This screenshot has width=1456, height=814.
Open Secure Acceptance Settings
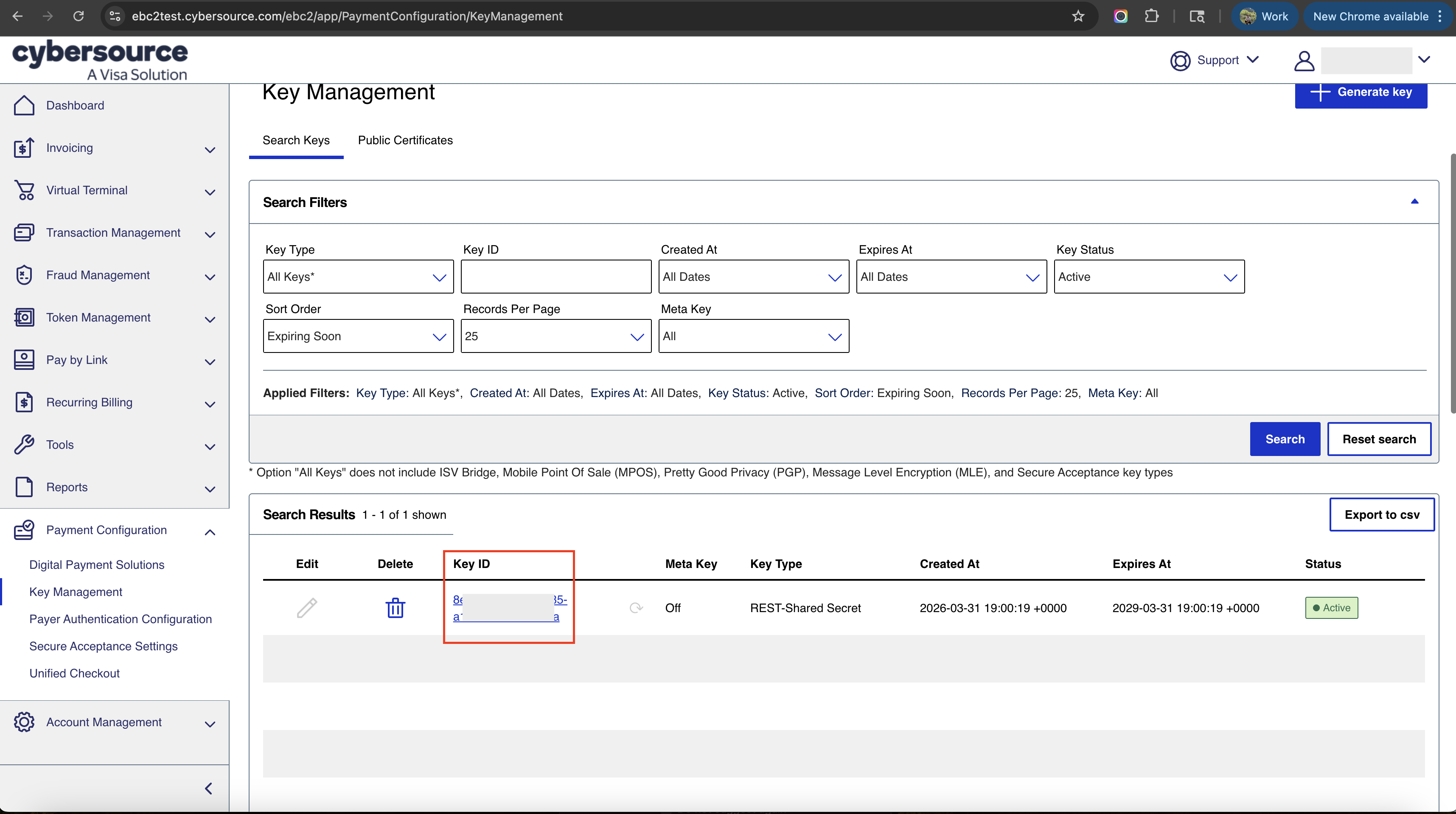[104, 646]
